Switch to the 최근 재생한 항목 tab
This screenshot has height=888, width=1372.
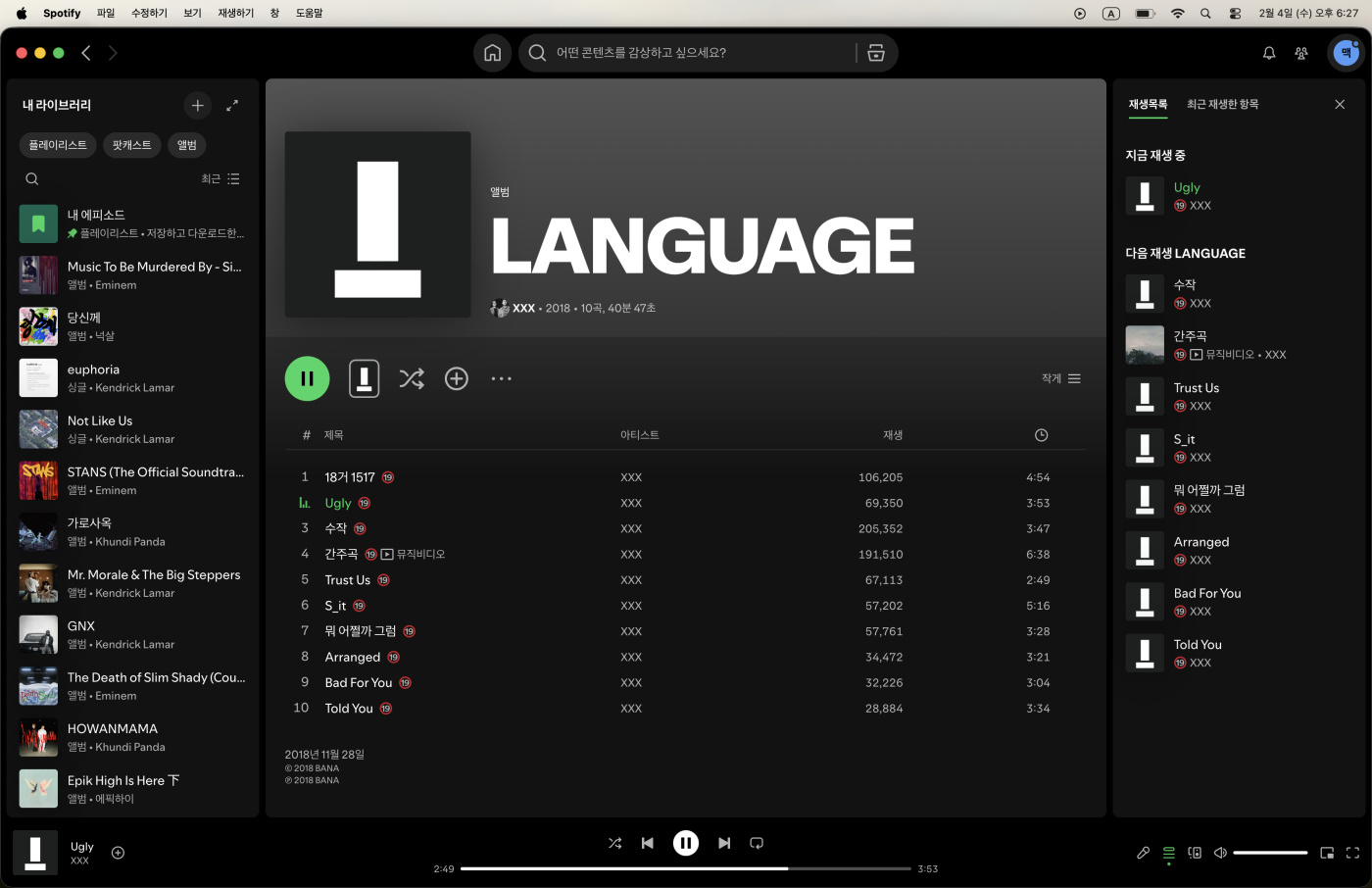[1222, 104]
